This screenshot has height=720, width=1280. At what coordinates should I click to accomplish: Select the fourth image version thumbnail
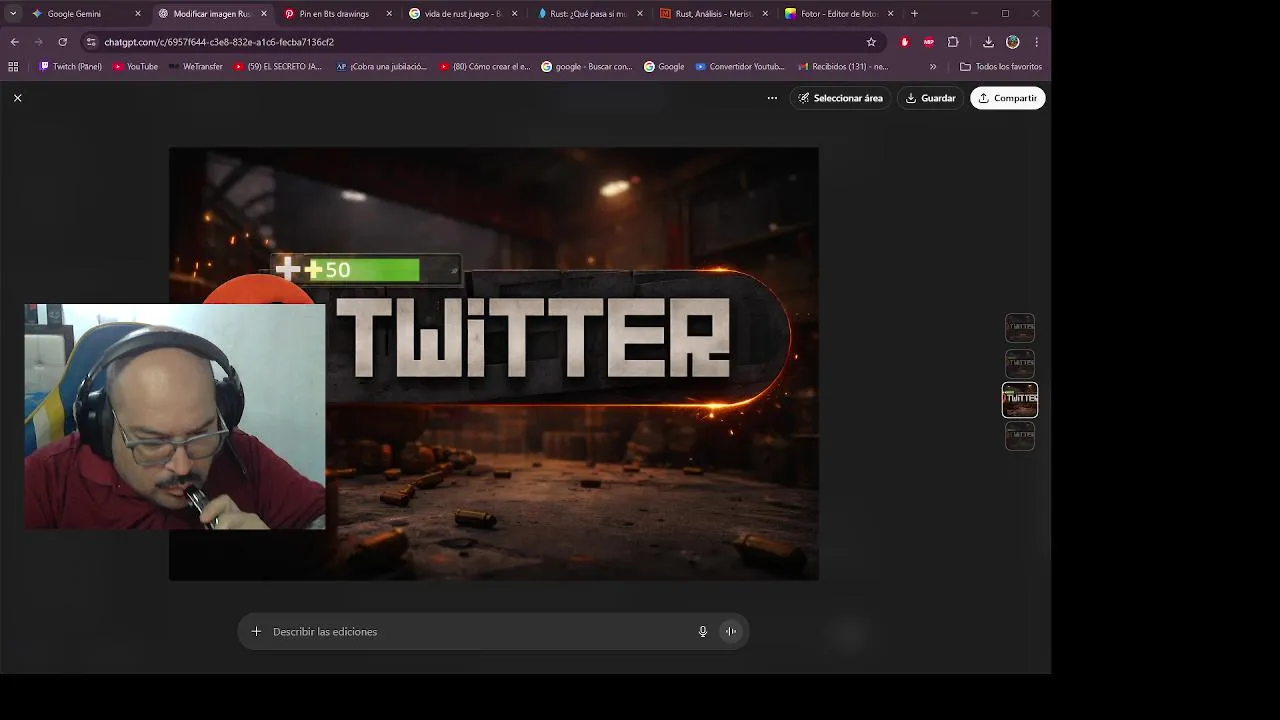tap(1020, 436)
